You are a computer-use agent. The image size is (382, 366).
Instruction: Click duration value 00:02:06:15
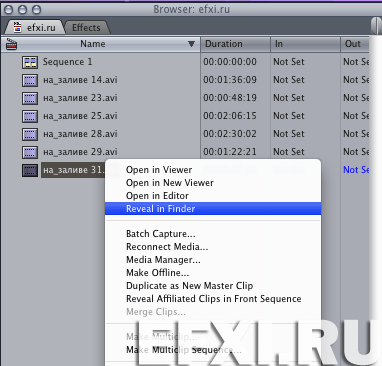click(x=230, y=116)
